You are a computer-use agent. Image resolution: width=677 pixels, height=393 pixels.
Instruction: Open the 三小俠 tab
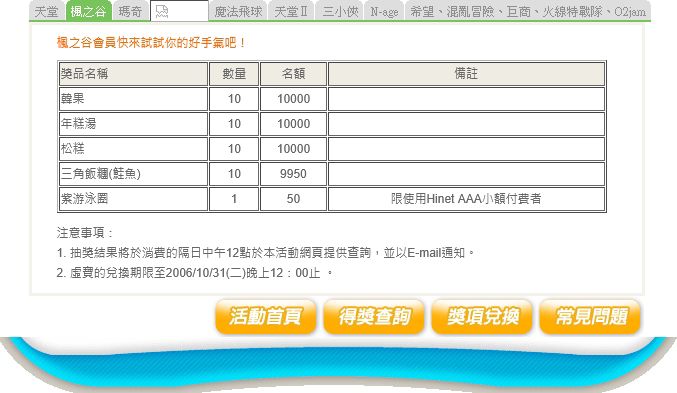coord(340,11)
